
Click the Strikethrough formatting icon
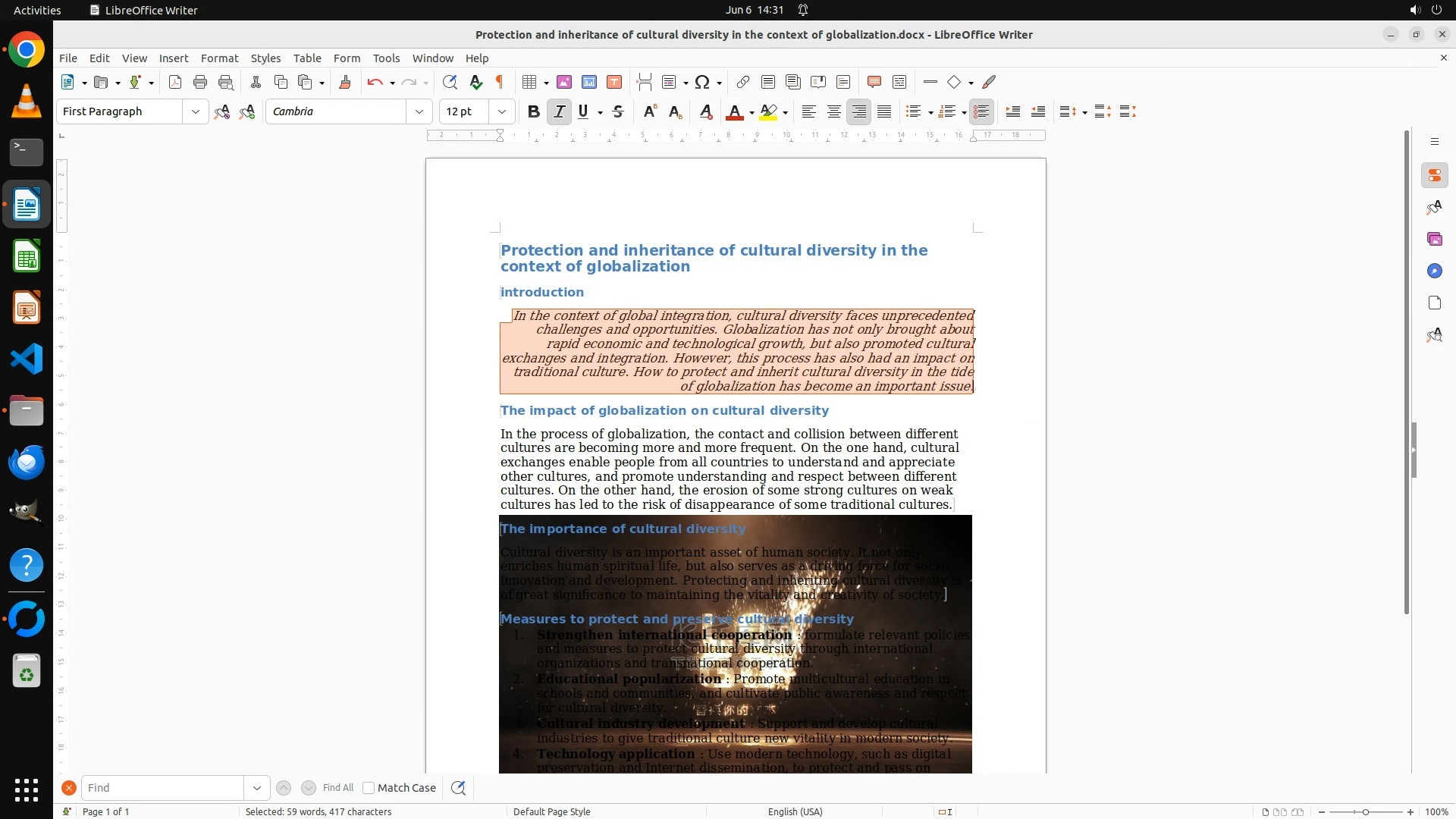(x=618, y=112)
